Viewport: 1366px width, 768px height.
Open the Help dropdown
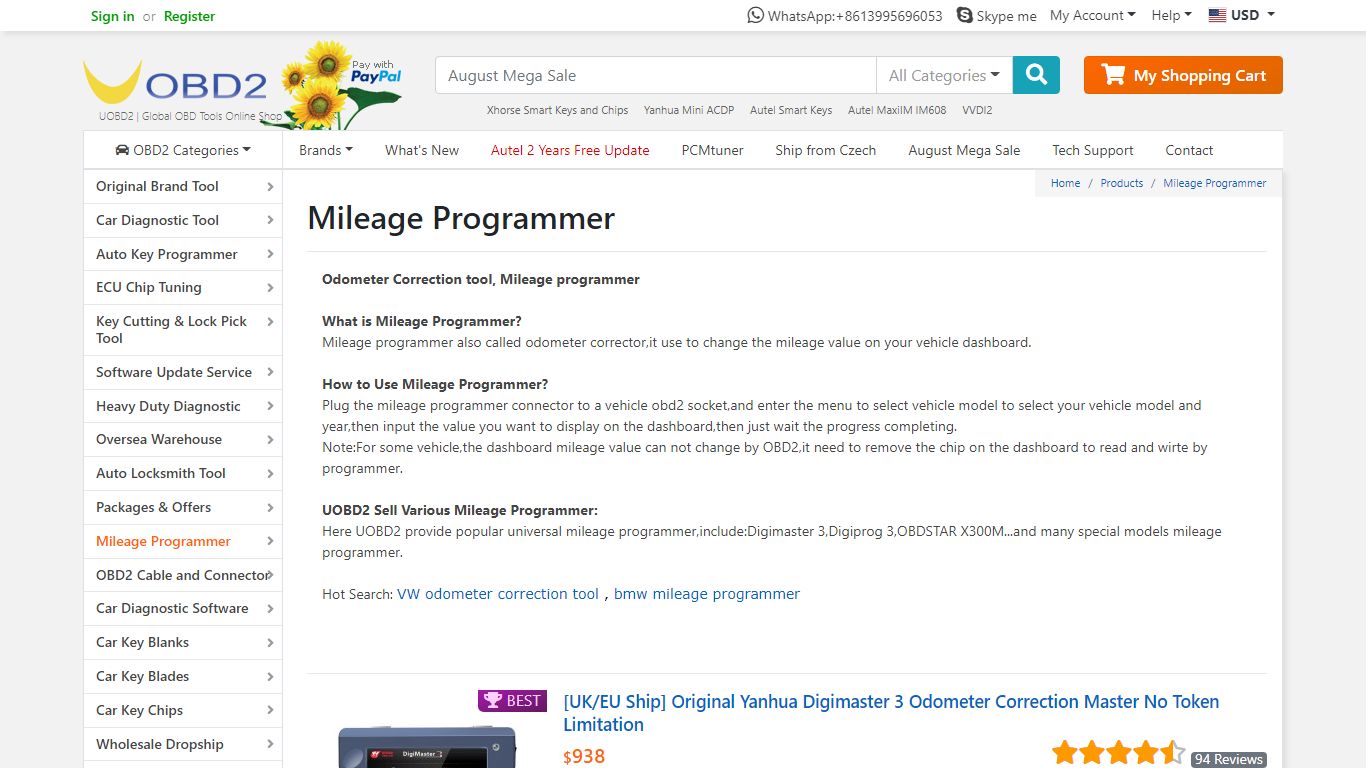[1171, 15]
